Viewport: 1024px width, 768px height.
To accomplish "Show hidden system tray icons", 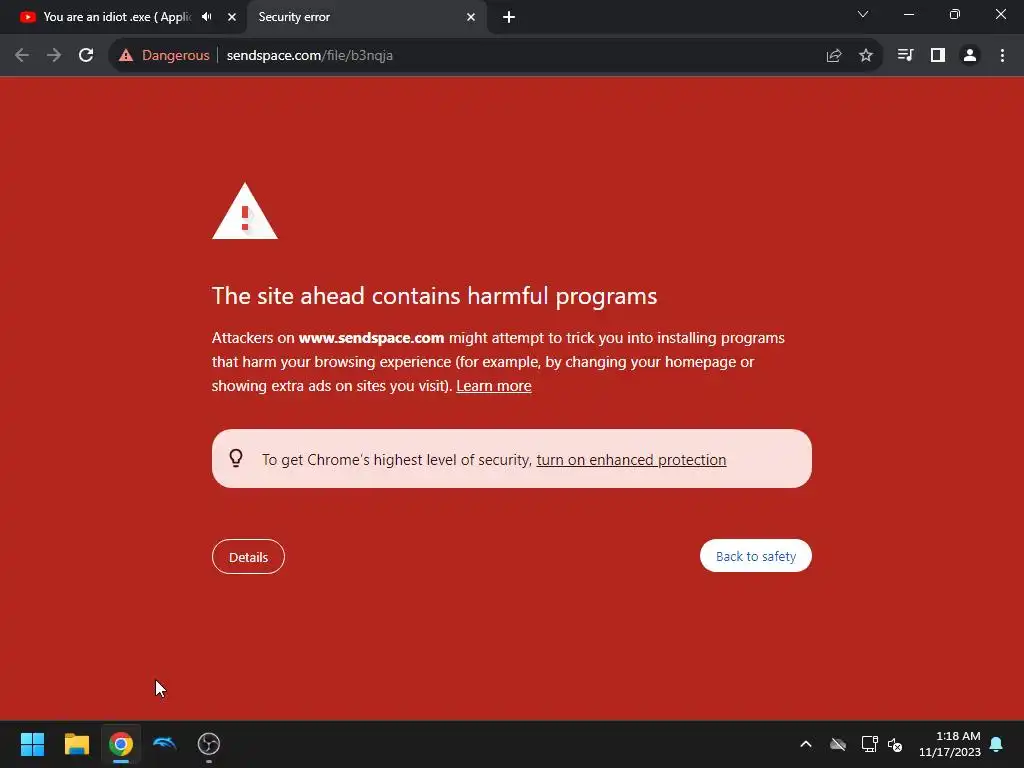I will 806,744.
